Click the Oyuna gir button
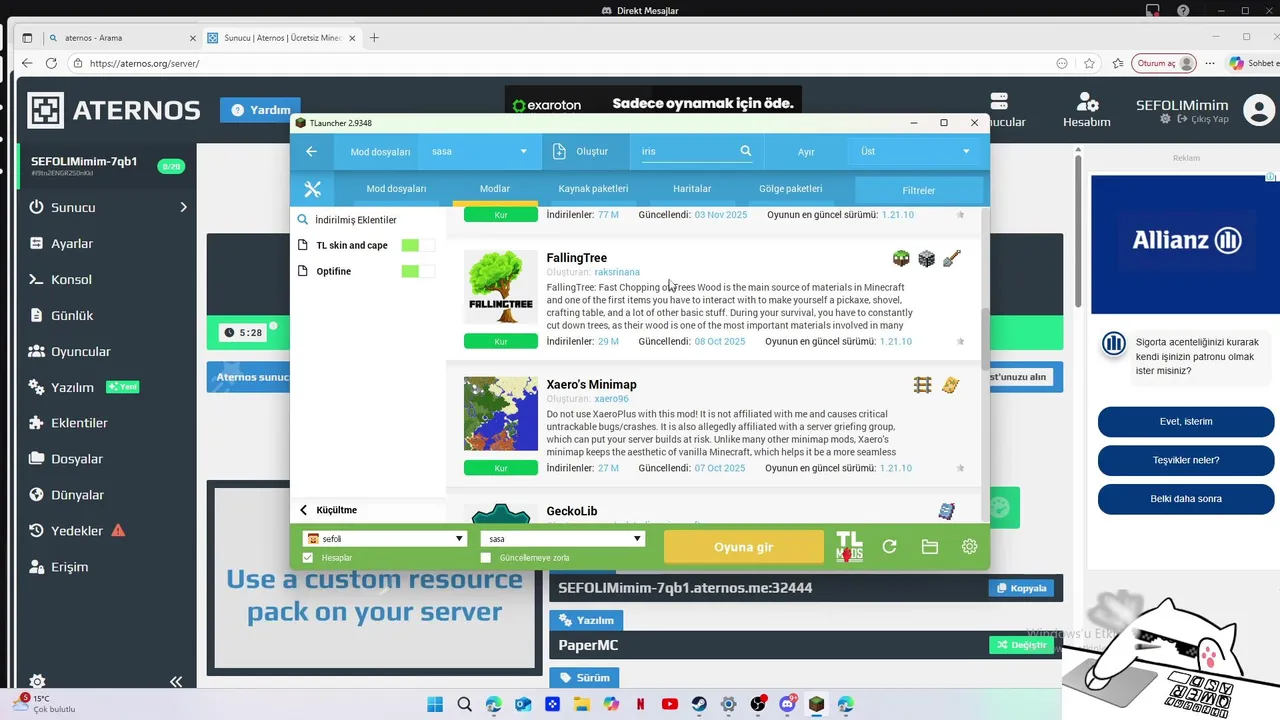The height and width of the screenshot is (720, 1280). click(743, 547)
